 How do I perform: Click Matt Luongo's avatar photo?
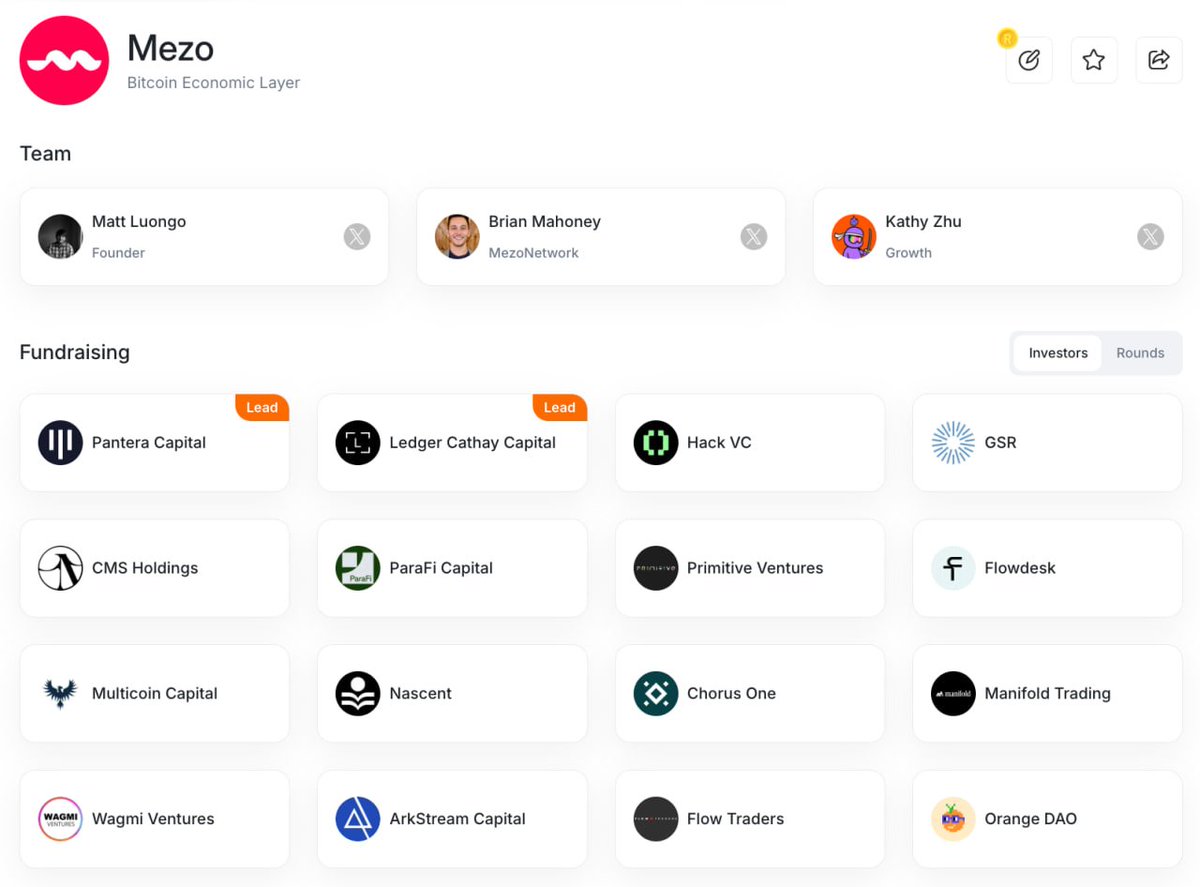point(60,237)
